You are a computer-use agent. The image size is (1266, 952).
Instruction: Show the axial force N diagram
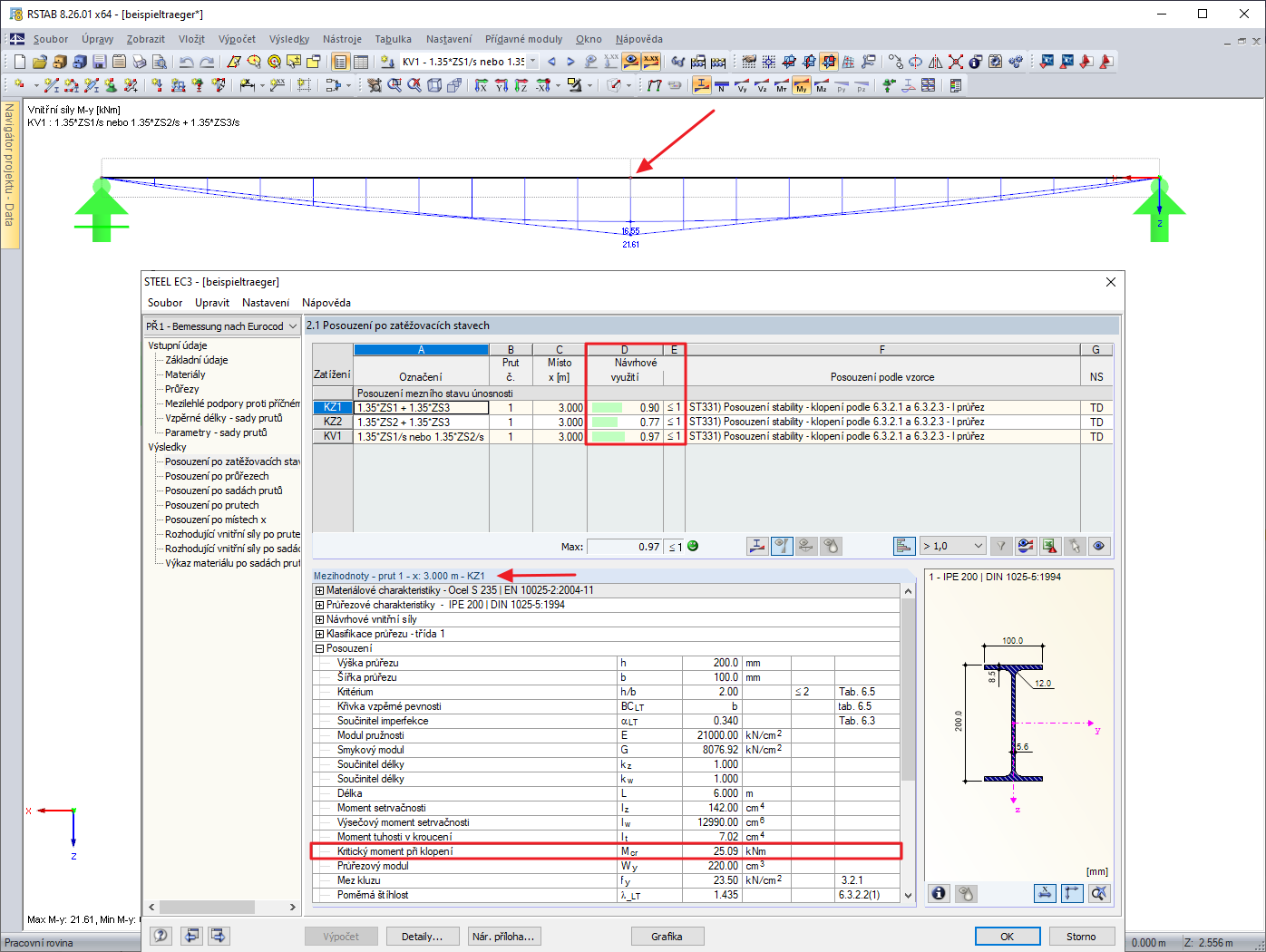(722, 86)
